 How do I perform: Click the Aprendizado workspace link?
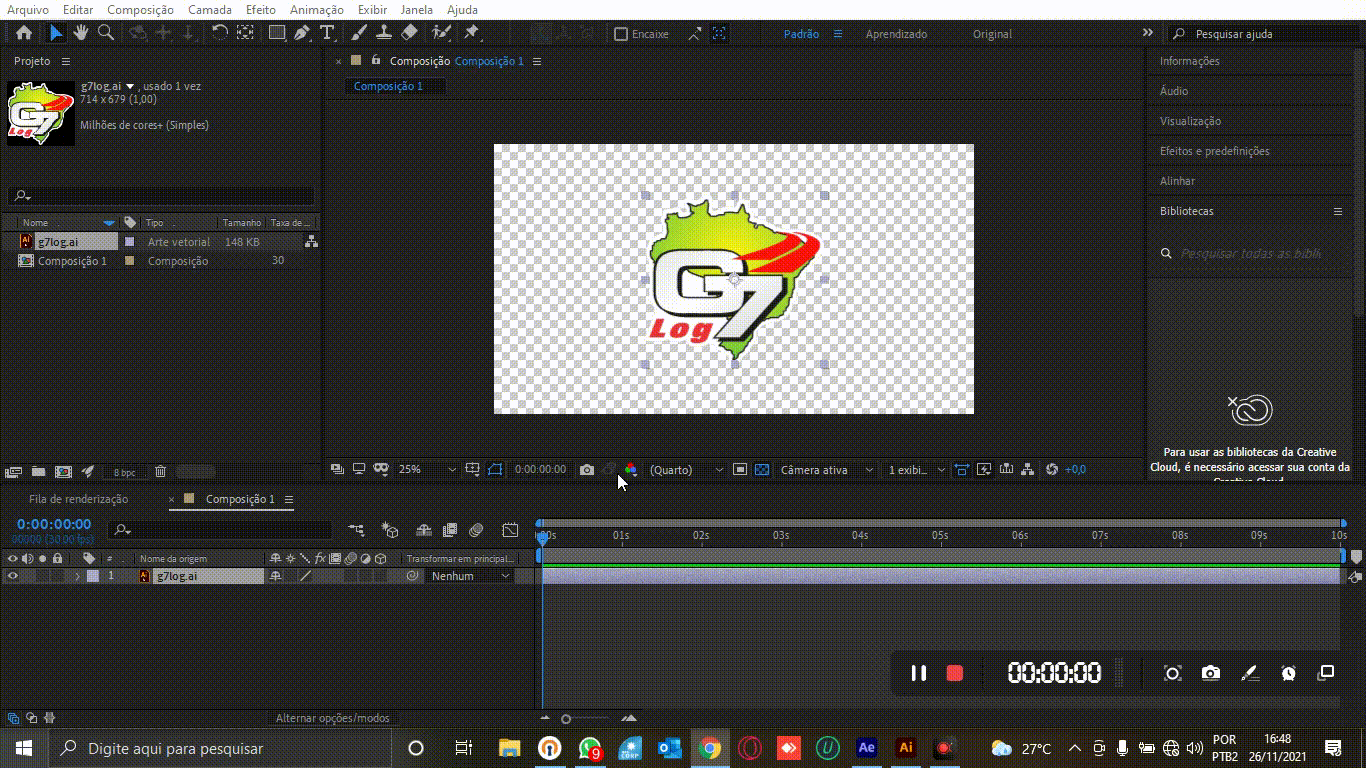click(896, 34)
